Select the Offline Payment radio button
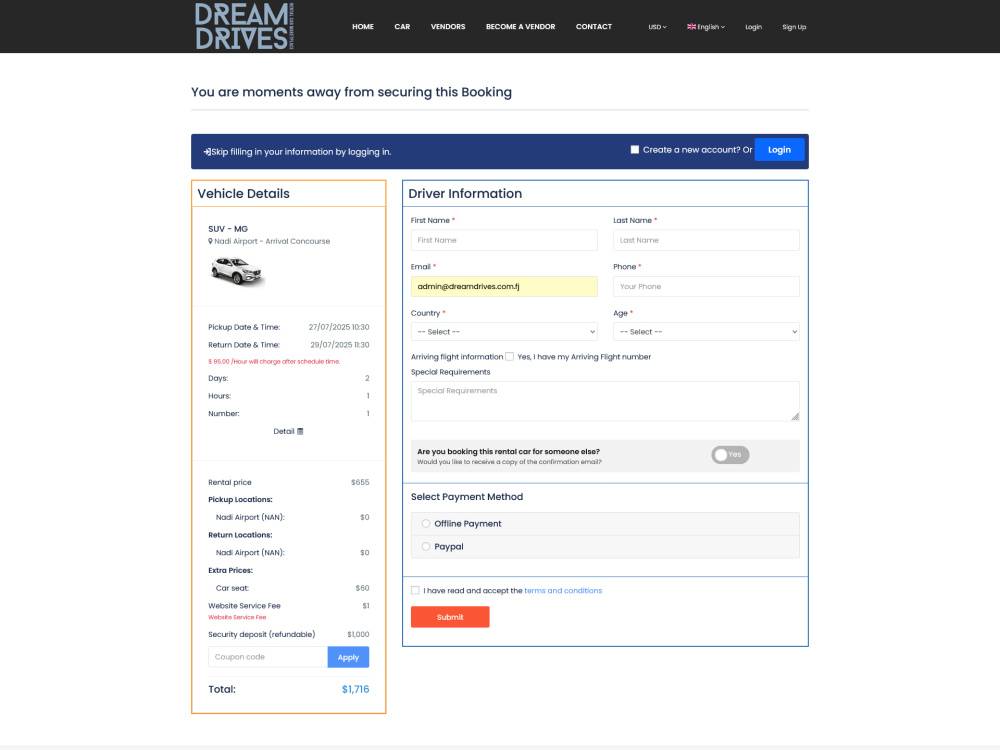1000x750 pixels. click(x=426, y=524)
